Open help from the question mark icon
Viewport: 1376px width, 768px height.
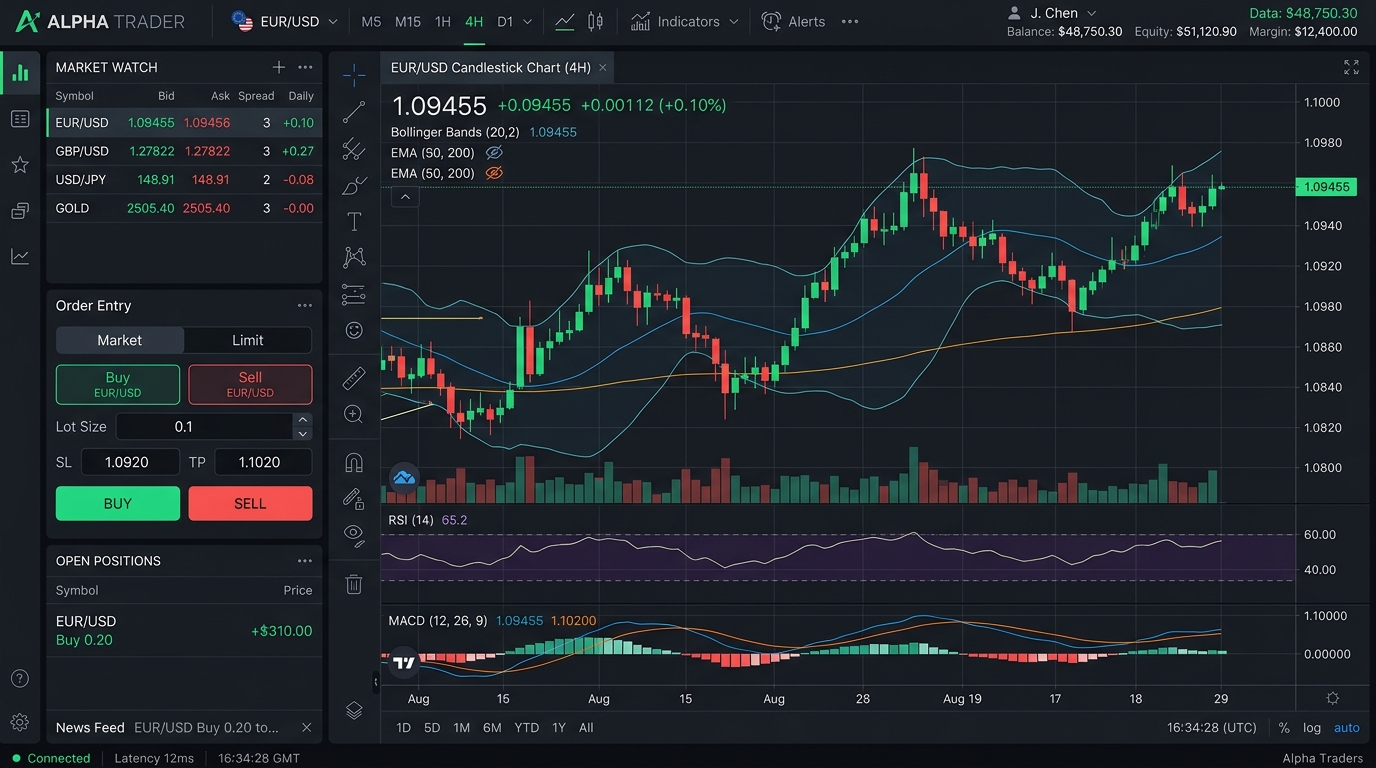[x=20, y=678]
